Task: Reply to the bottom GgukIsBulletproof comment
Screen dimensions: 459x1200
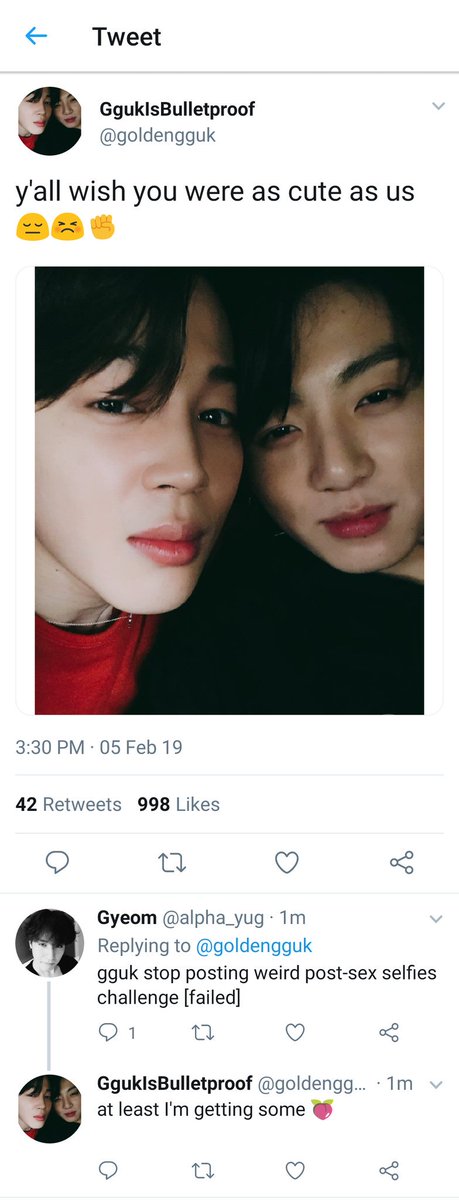Action: pyautogui.click(x=108, y=1169)
